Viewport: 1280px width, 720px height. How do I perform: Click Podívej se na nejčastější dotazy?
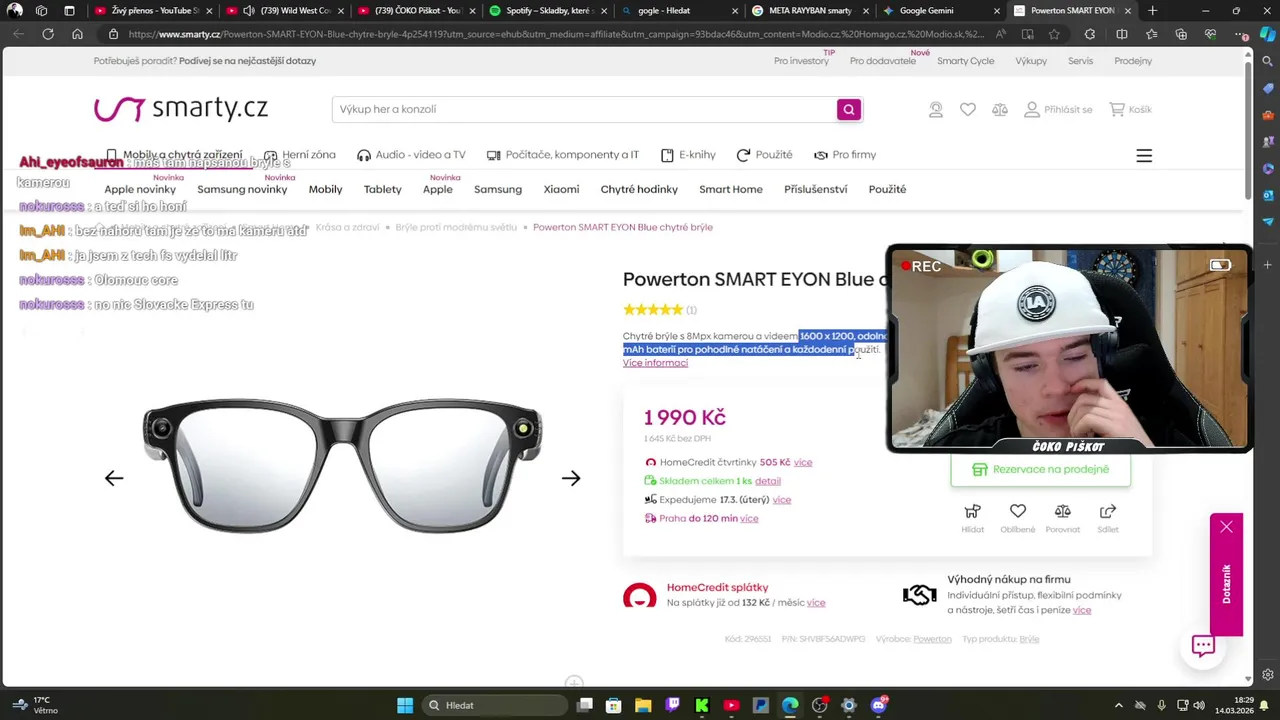coord(247,61)
